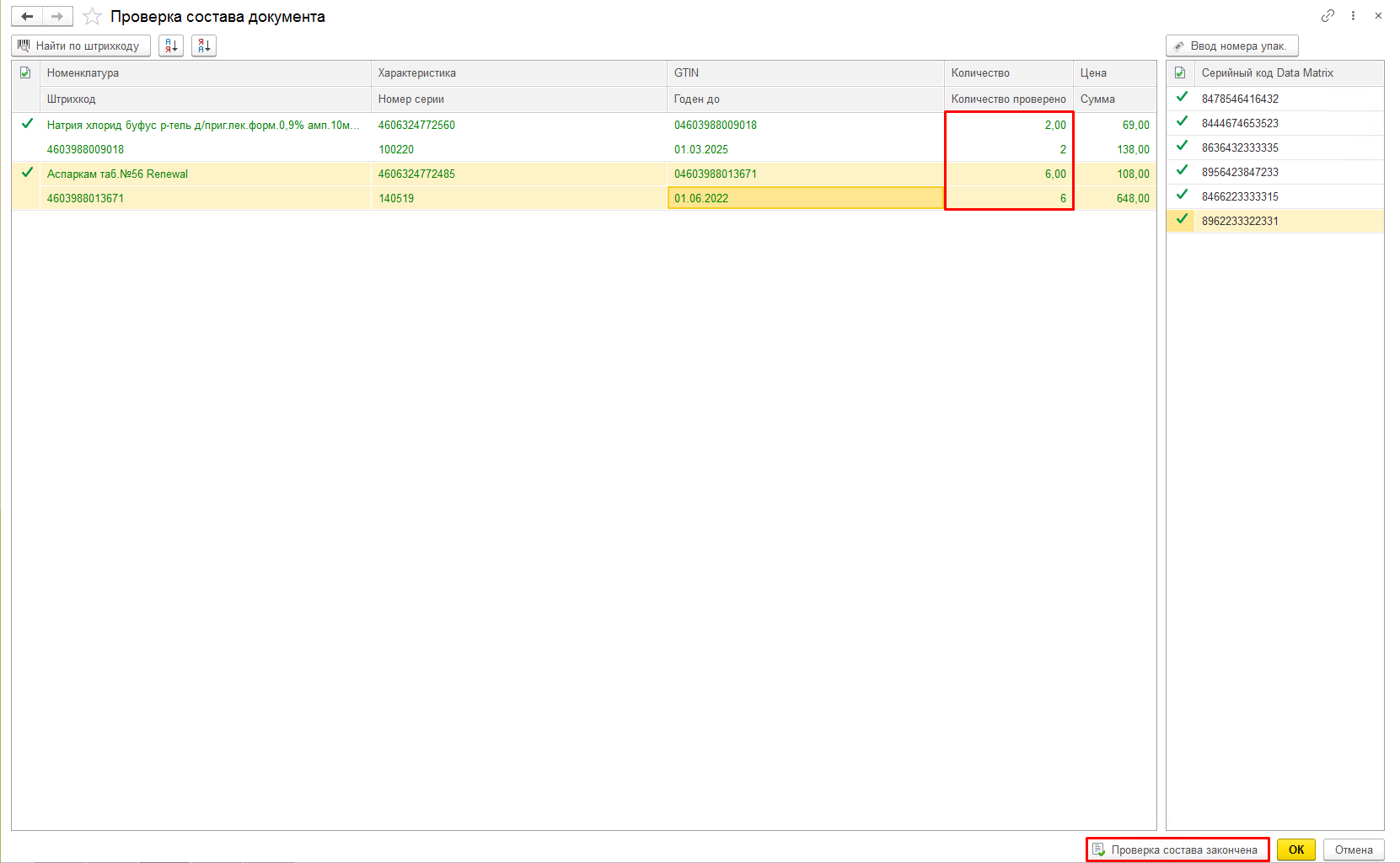This screenshot has width=1400, height=863.
Task: Open the three-dot more actions menu
Action: (1353, 16)
